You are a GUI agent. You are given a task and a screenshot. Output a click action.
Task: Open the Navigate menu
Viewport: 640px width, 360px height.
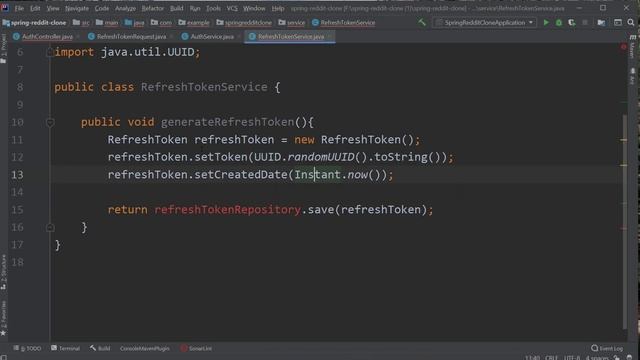pos(77,8)
